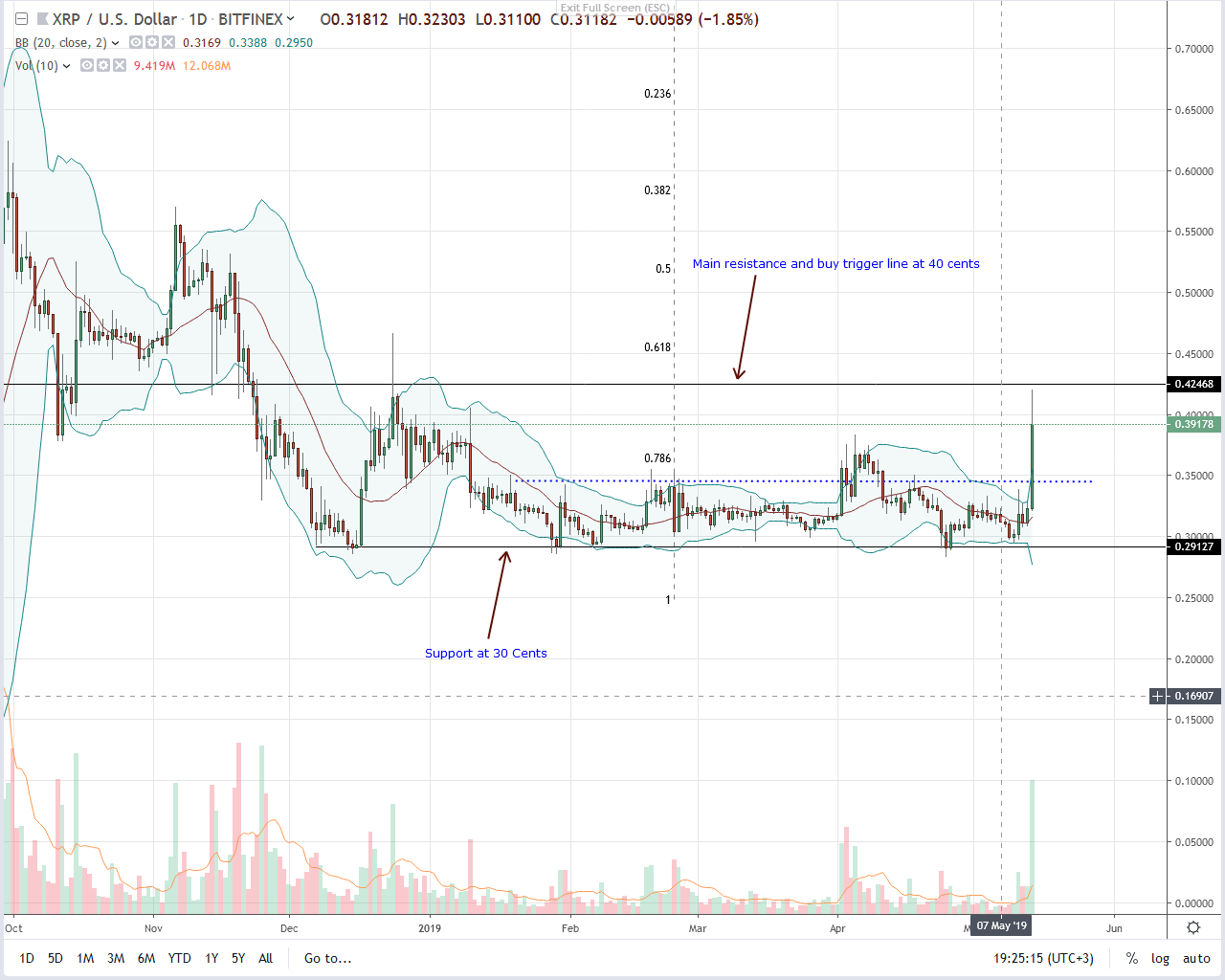The image size is (1225, 980).
Task: Click the upper band value 0.3388
Action: tap(248, 43)
